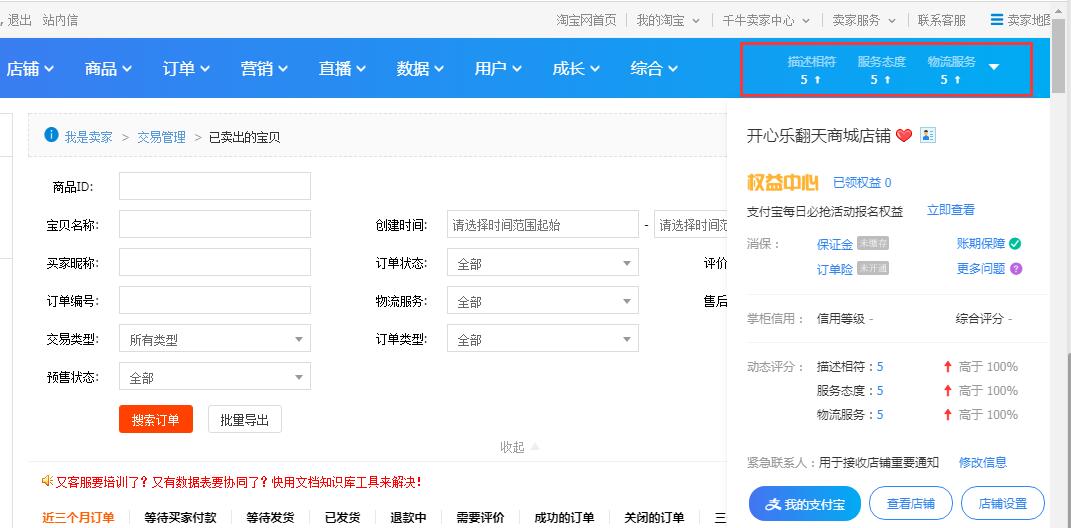Open the 交易类型 dropdown
Image resolution: width=1071 pixels, height=528 pixels.
pos(214,339)
